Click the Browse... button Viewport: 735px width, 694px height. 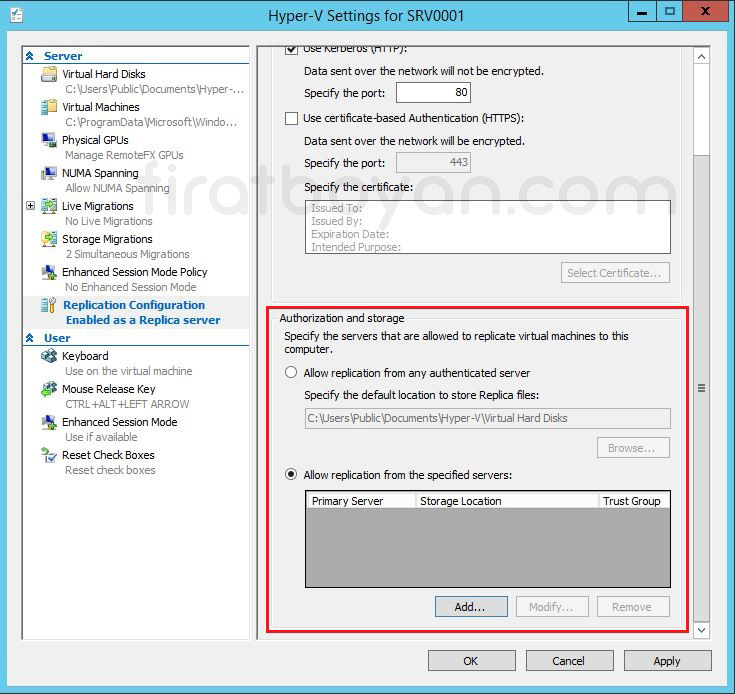633,448
